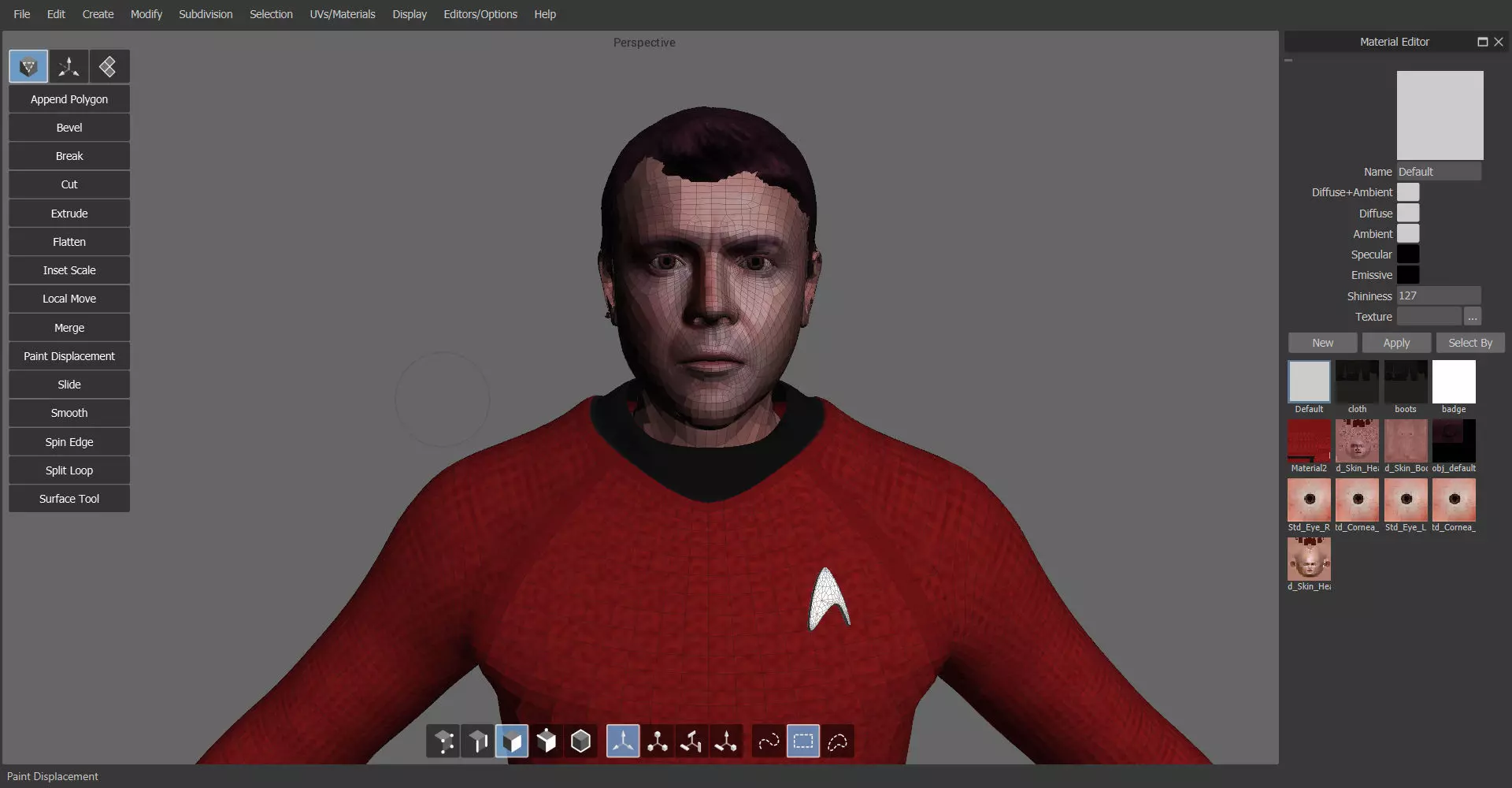Activate manipulator with three flat bar handles
The width and height of the screenshot is (1512, 788).
click(x=691, y=742)
